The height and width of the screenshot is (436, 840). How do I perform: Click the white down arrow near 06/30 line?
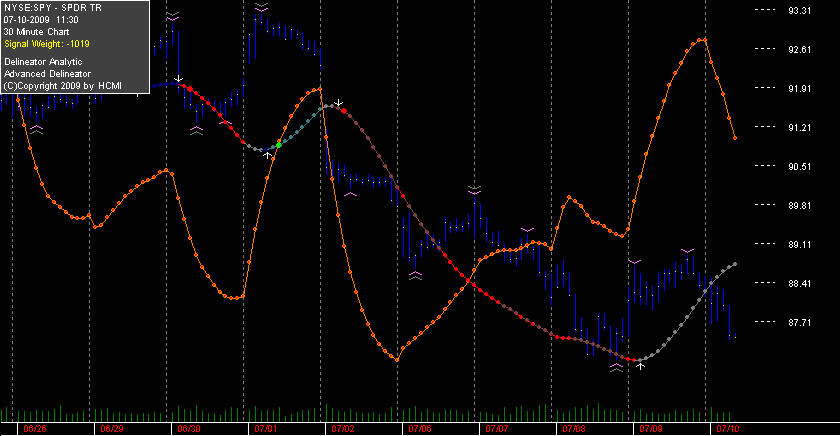pyautogui.click(x=178, y=79)
